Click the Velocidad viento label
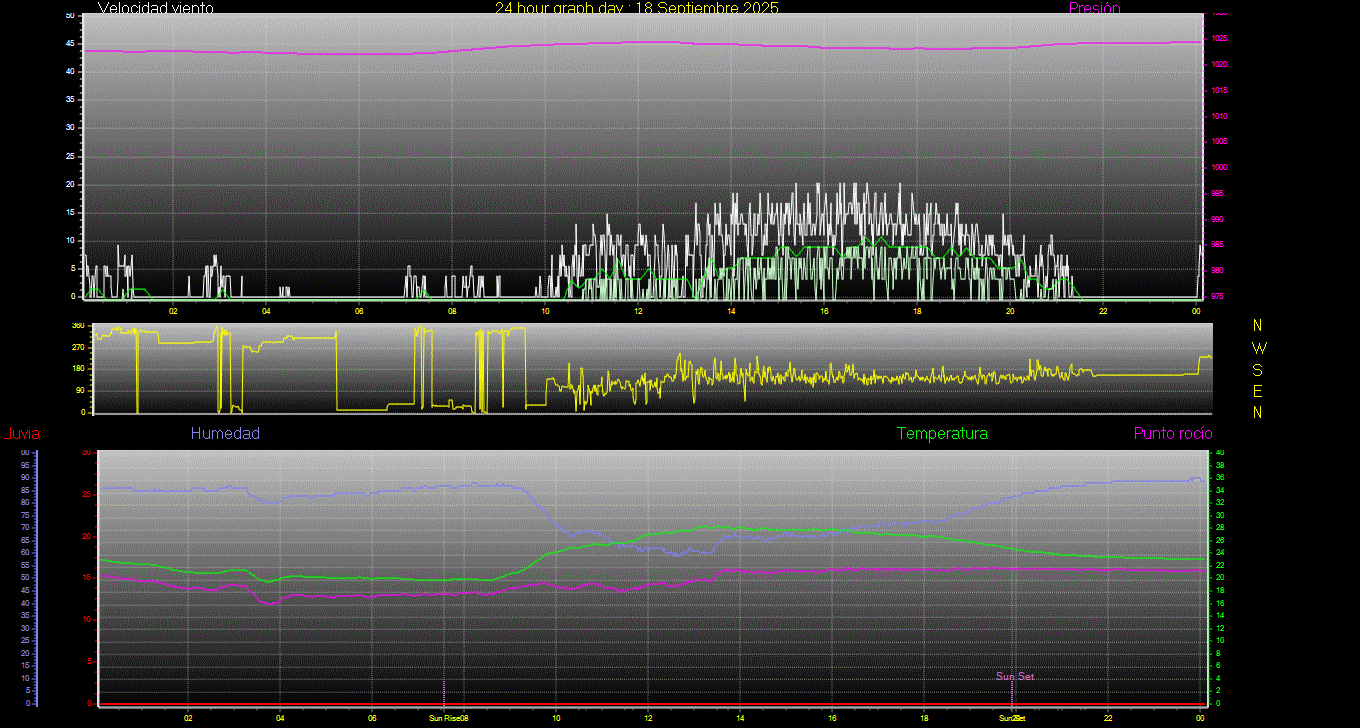The width and height of the screenshot is (1360, 728). tap(155, 8)
